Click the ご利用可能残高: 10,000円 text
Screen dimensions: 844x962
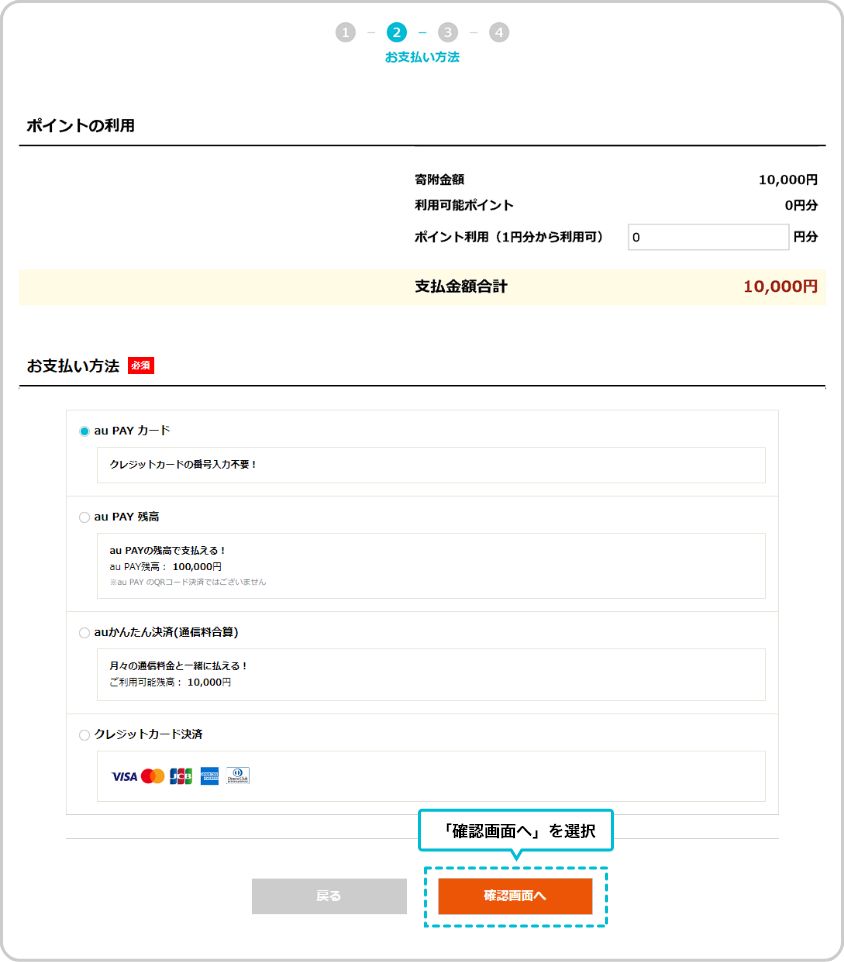pos(171,682)
